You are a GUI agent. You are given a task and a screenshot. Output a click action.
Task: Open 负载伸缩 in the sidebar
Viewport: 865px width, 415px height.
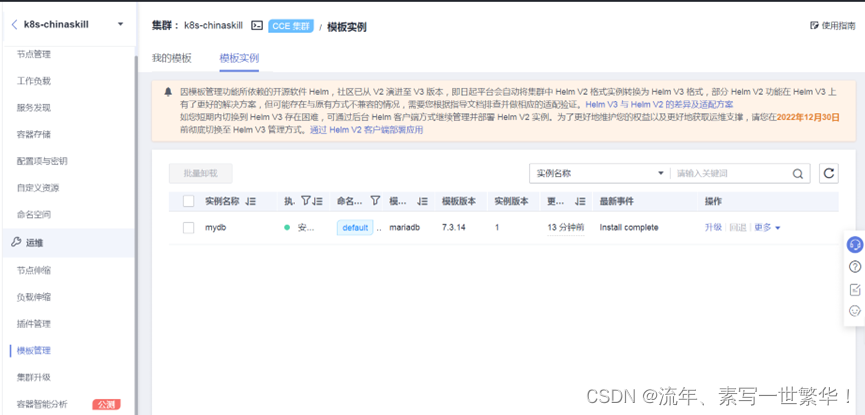pyautogui.click(x=34, y=297)
